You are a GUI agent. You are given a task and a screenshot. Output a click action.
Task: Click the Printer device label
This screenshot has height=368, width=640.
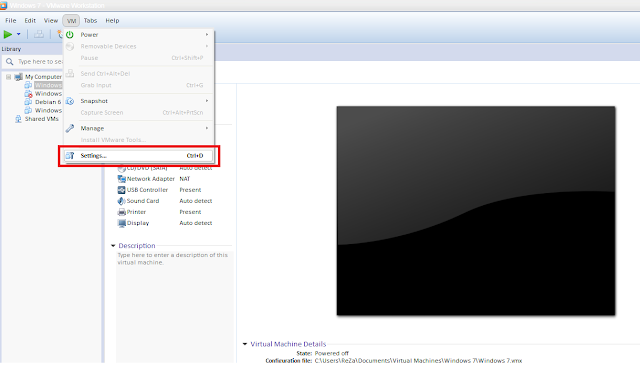[136, 212]
